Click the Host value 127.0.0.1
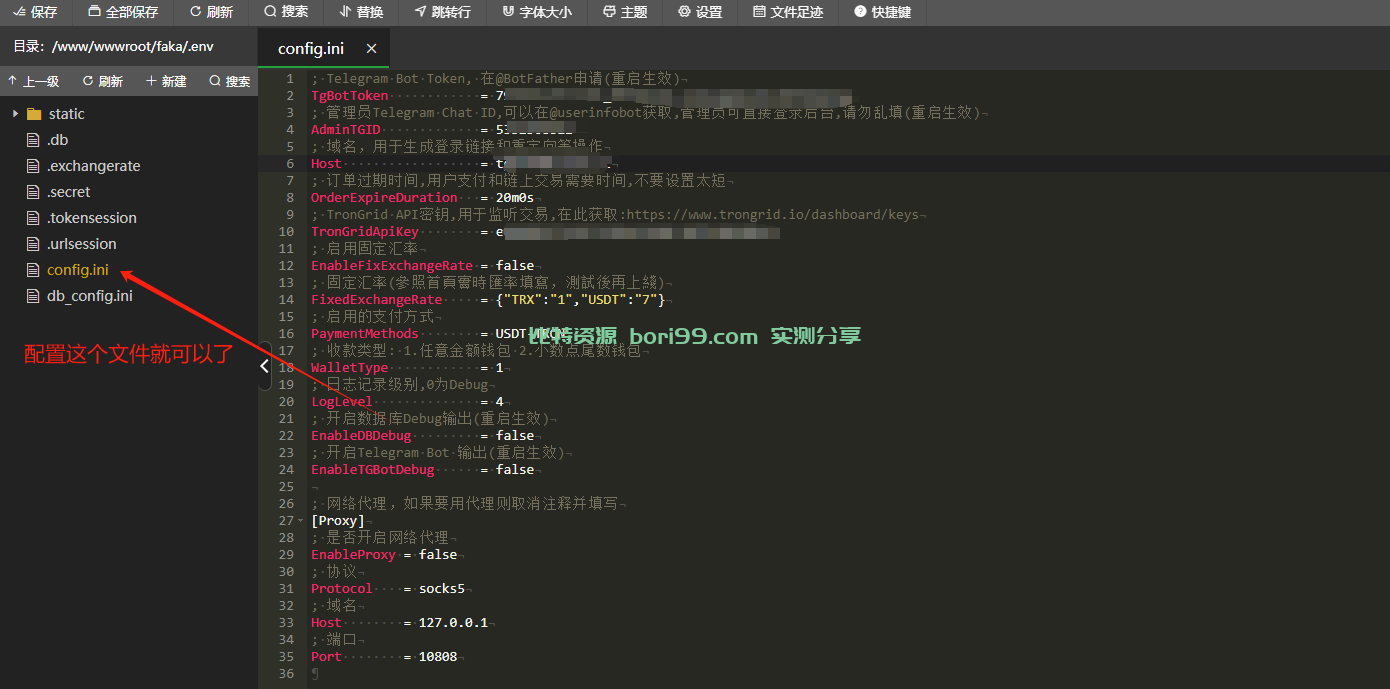The image size is (1390, 689). (x=453, y=623)
